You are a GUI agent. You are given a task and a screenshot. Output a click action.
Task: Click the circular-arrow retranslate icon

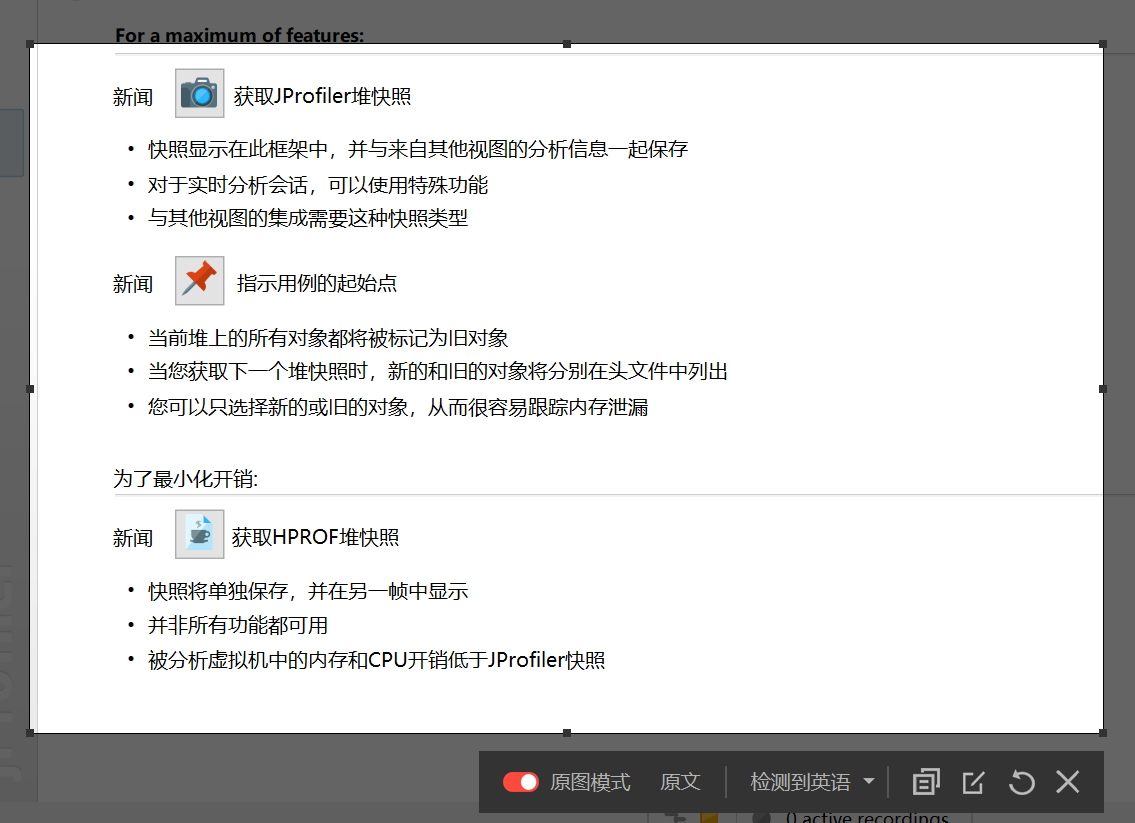(x=1021, y=782)
